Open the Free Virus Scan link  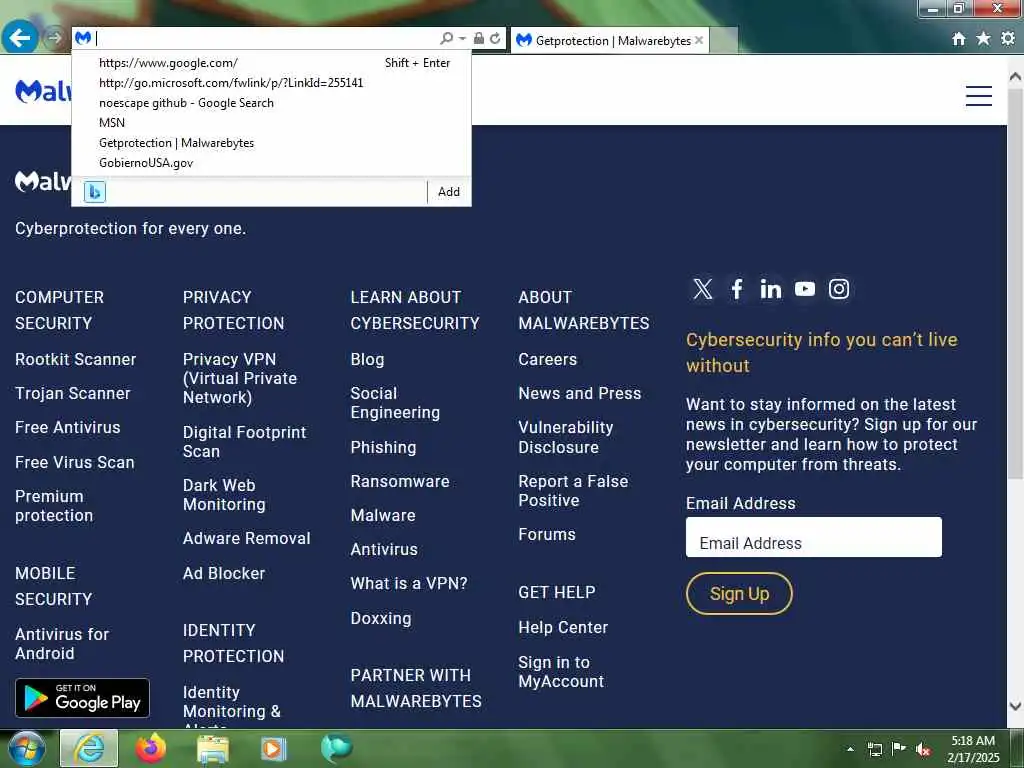(x=74, y=462)
